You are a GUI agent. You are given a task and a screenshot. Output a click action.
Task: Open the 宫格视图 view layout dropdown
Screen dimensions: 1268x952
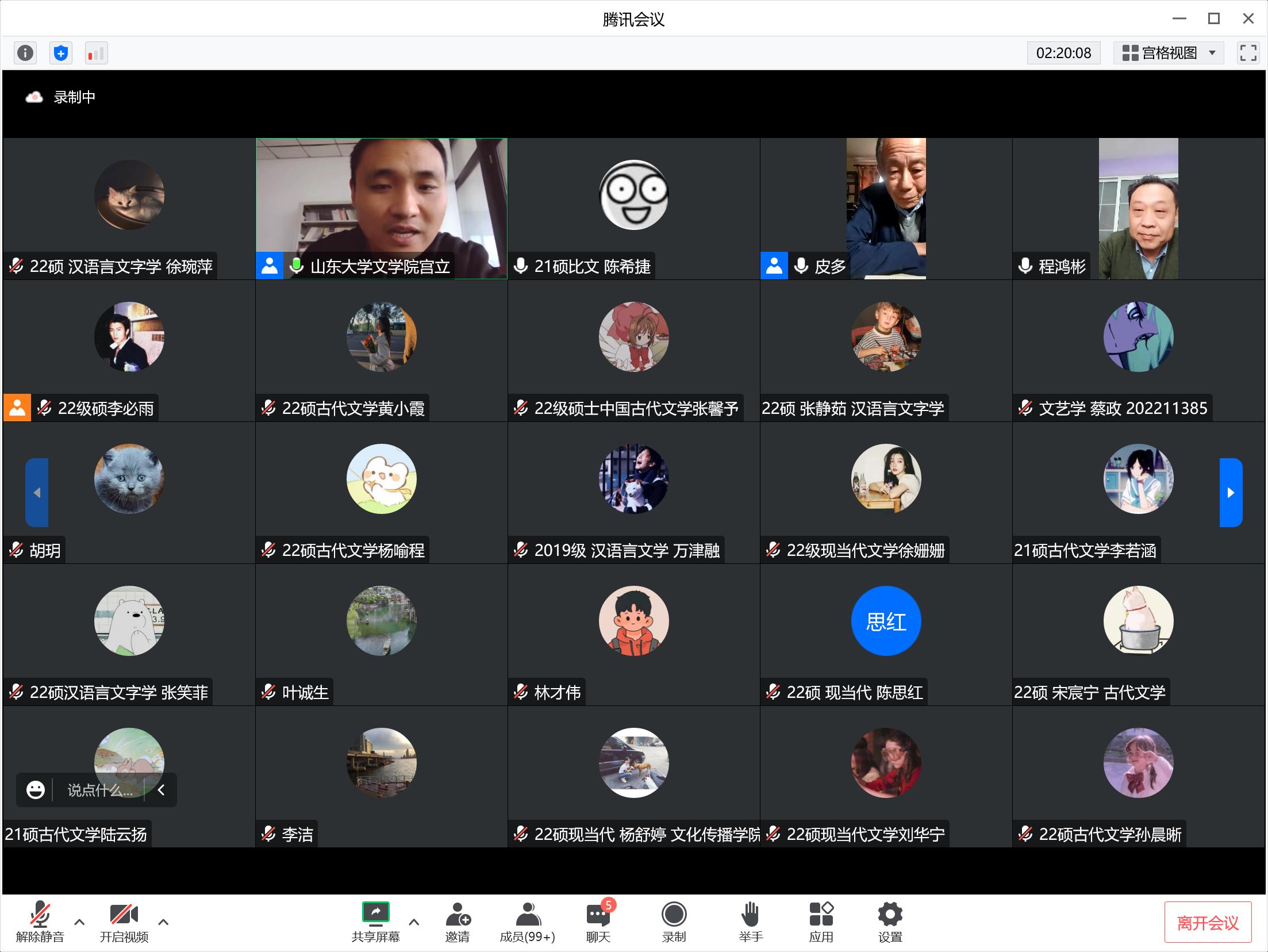(1169, 53)
